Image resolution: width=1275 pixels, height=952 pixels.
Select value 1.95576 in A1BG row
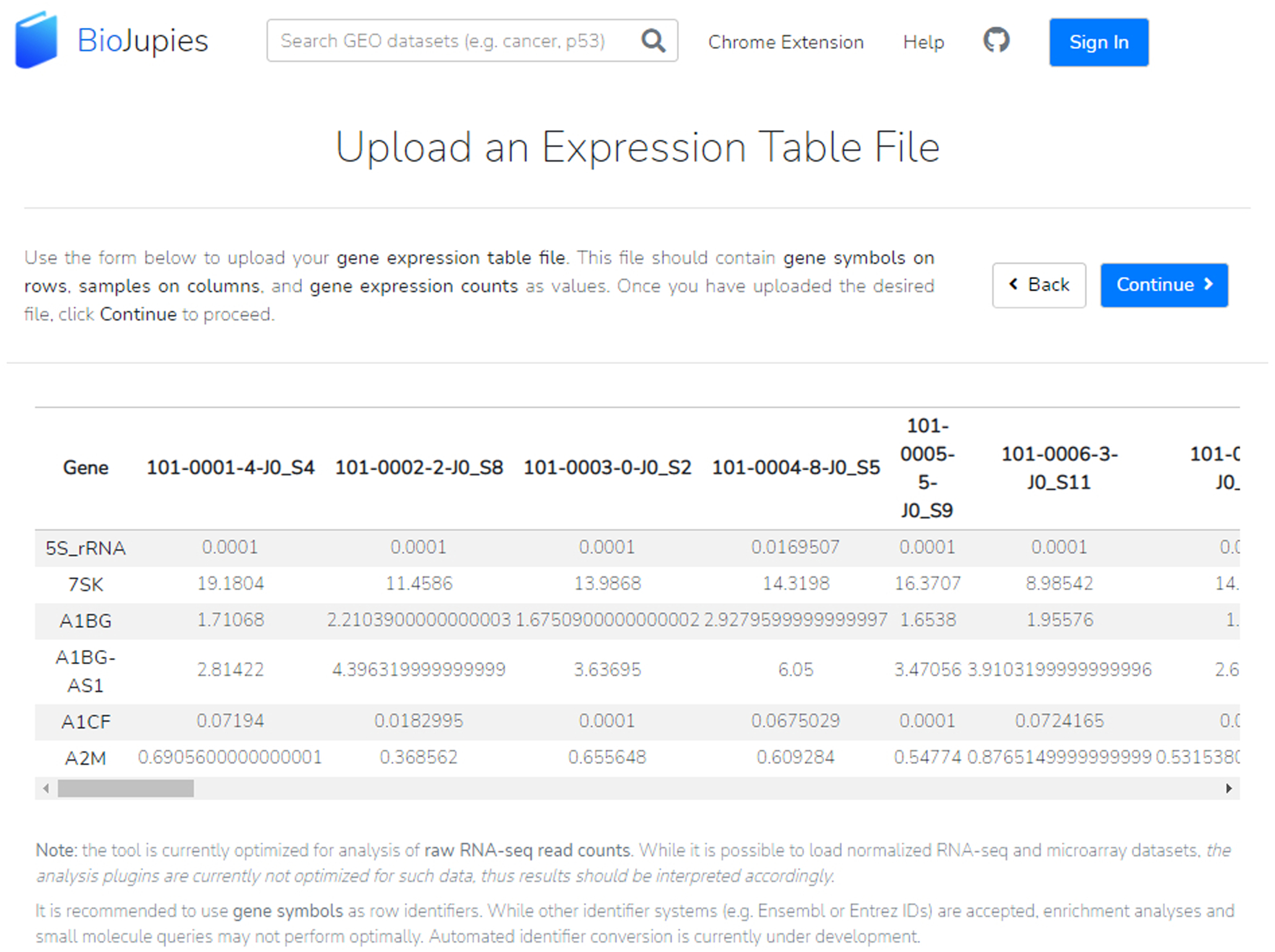click(x=1059, y=620)
